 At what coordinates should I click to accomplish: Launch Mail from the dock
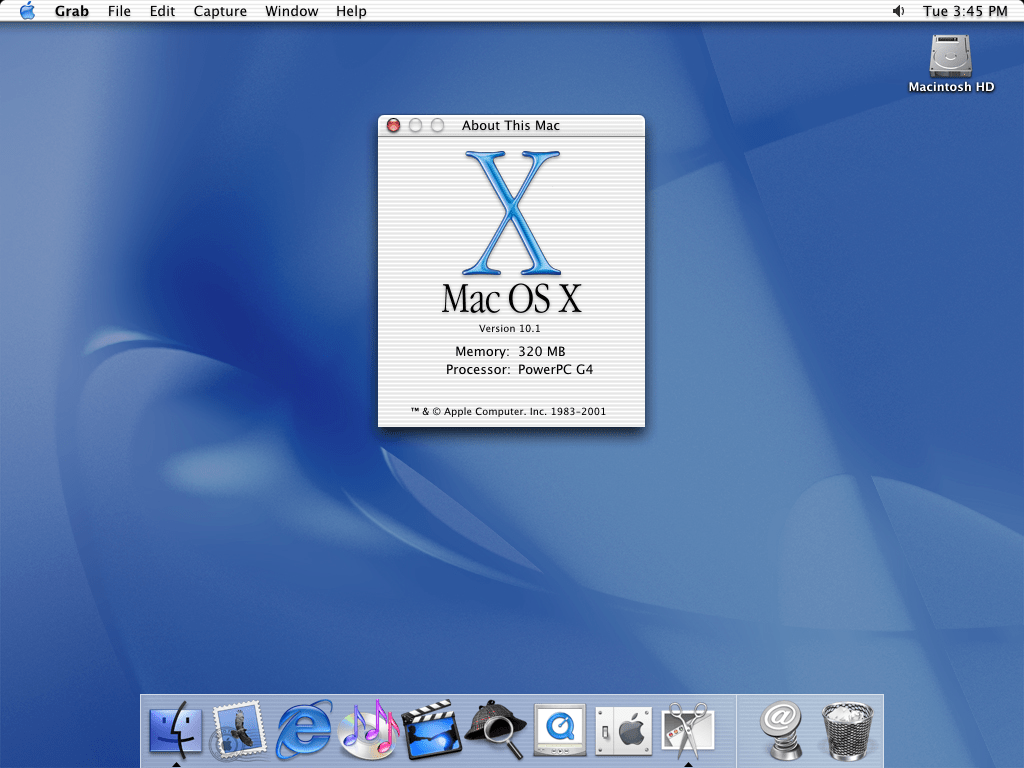(238, 732)
